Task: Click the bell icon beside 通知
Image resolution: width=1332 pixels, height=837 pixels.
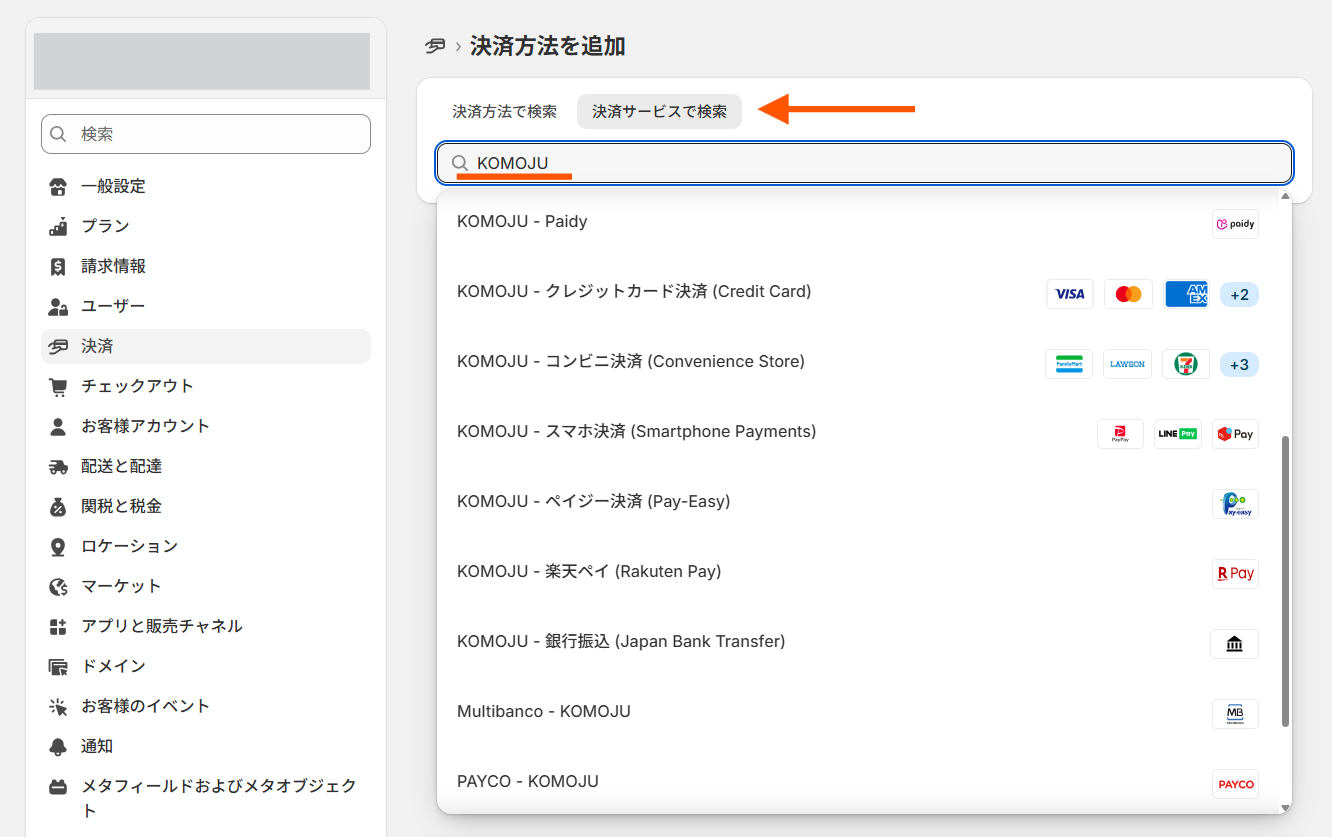Action: (x=58, y=746)
